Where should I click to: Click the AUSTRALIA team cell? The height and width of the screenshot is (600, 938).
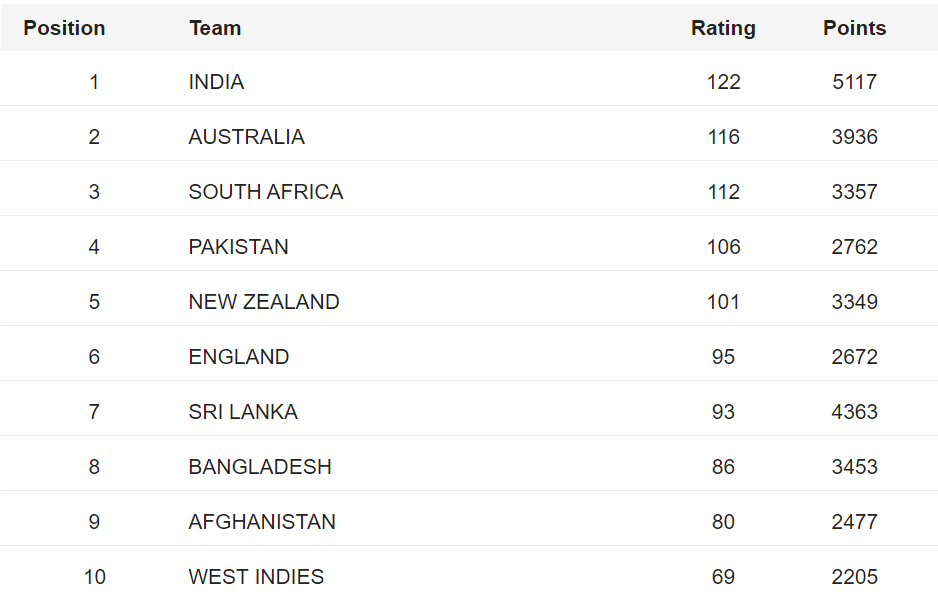pyautogui.click(x=246, y=137)
